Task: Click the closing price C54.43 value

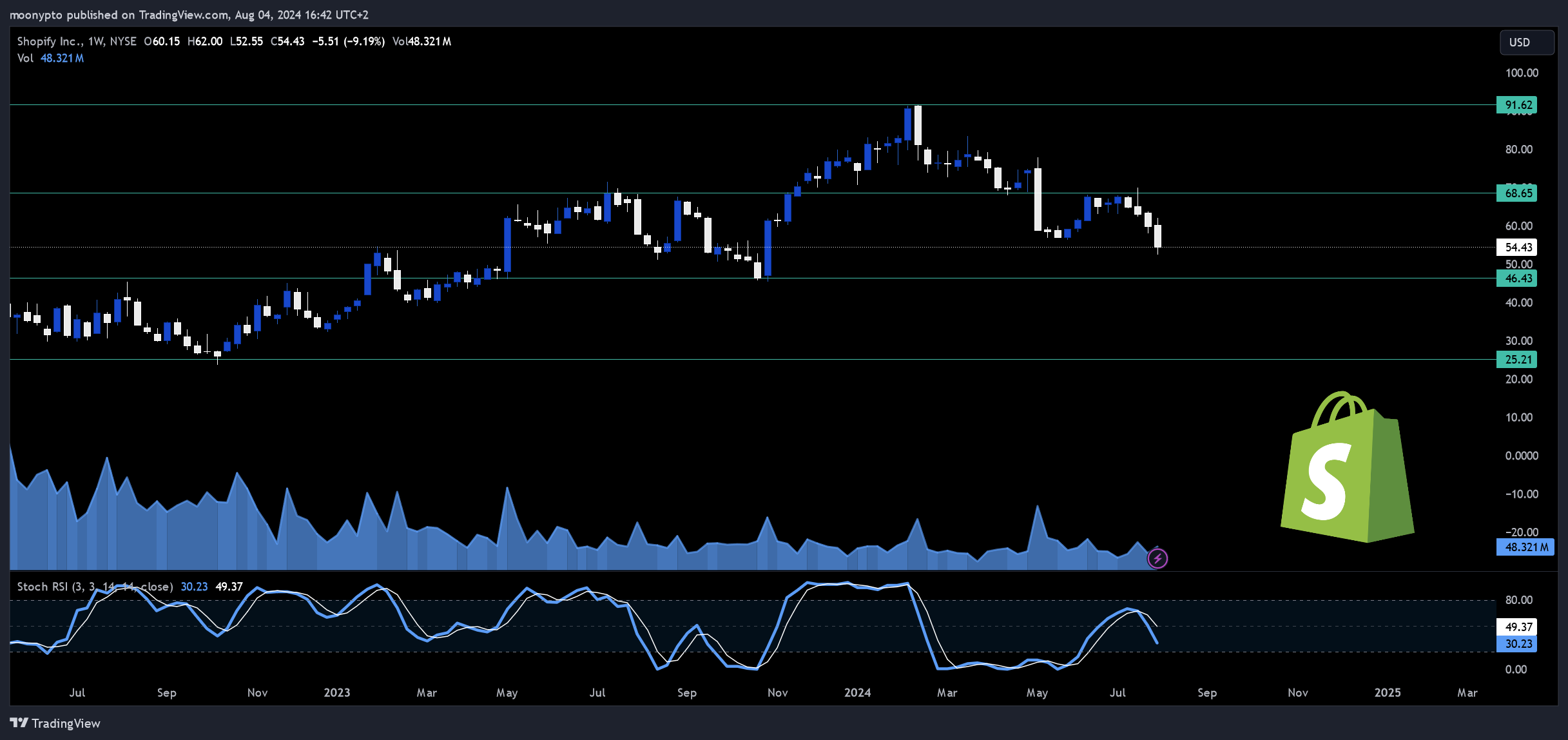Action: click(287, 41)
